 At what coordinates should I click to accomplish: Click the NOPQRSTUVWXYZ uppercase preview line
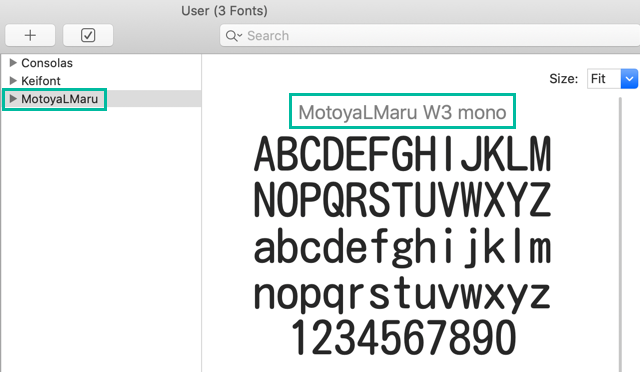[402, 200]
